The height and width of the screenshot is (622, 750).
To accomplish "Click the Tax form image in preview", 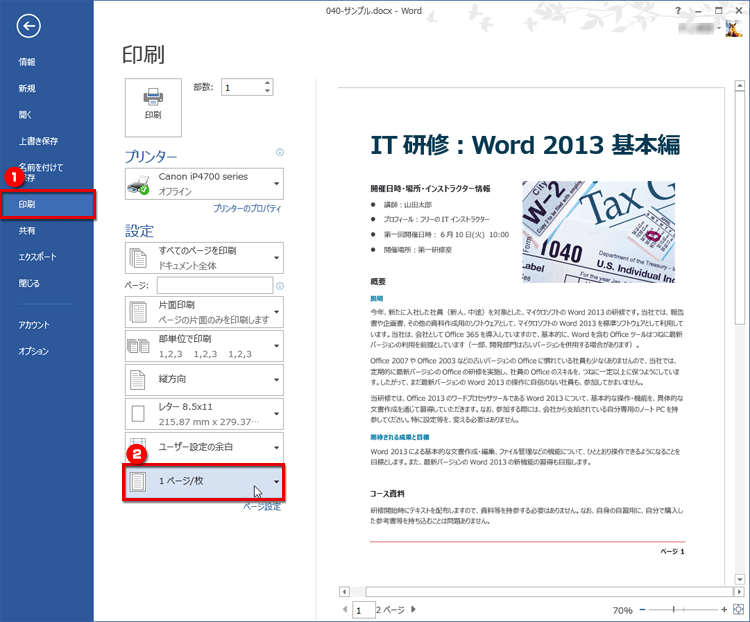I will click(598, 232).
